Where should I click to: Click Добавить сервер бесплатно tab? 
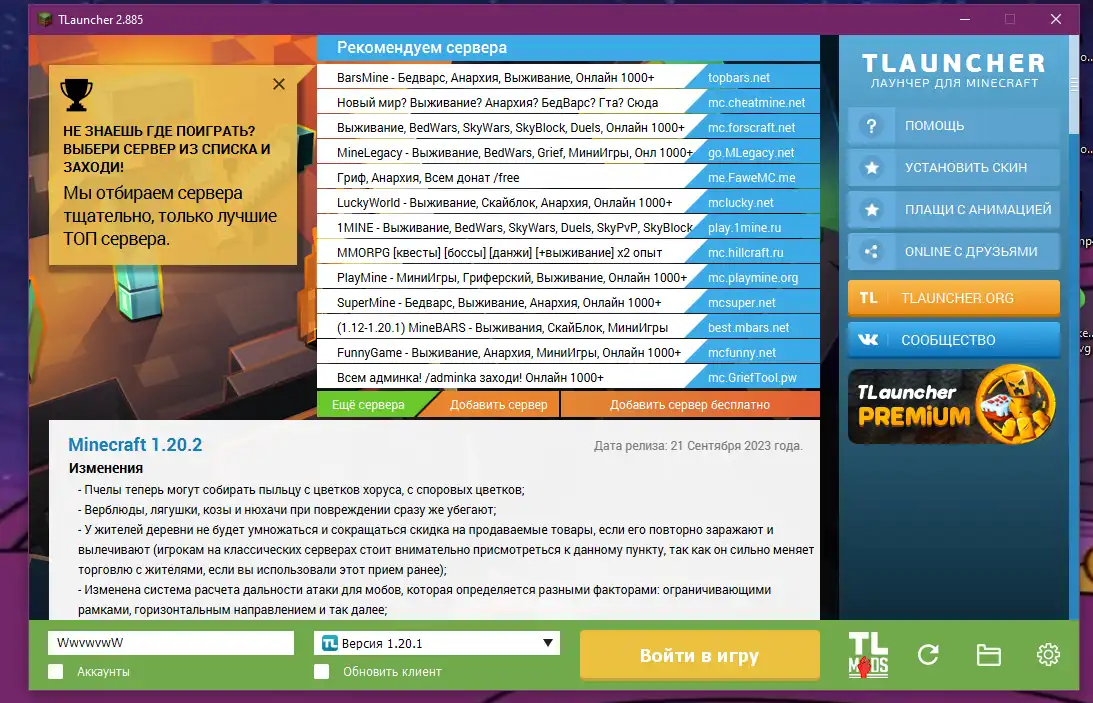click(689, 405)
